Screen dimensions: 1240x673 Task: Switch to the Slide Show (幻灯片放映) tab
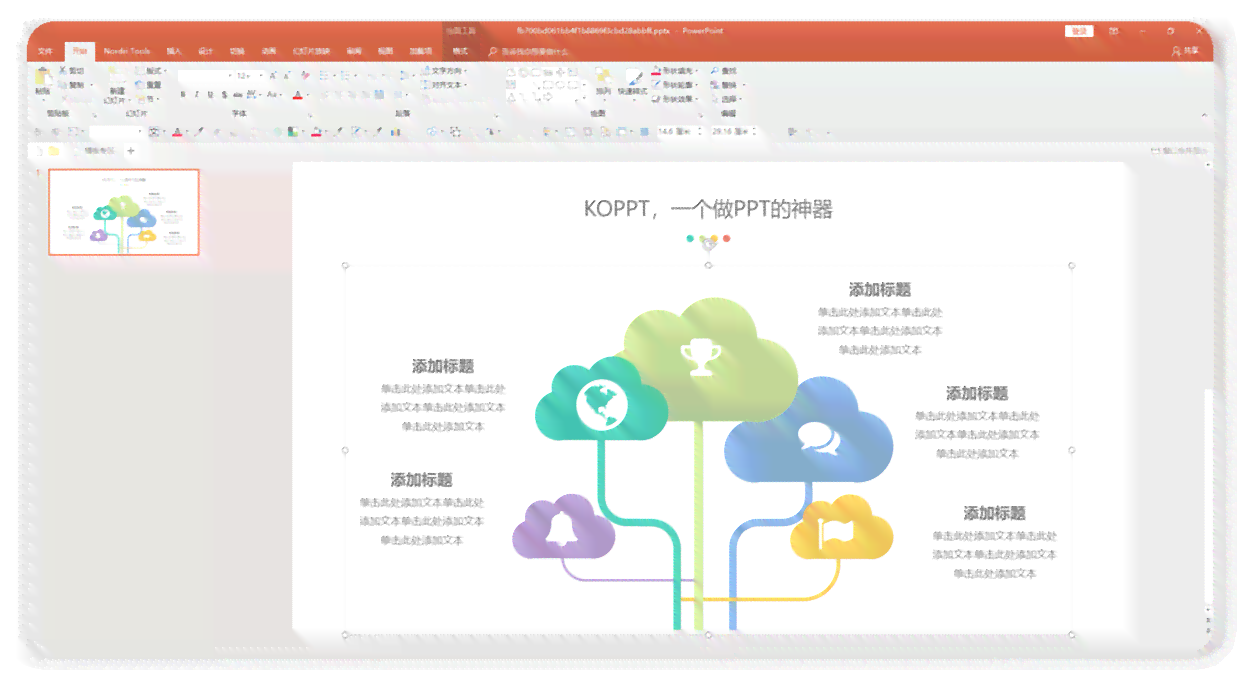point(311,50)
